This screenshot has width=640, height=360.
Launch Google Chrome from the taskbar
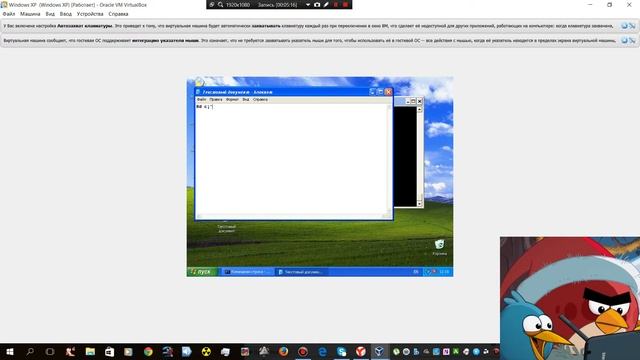click(x=148, y=351)
